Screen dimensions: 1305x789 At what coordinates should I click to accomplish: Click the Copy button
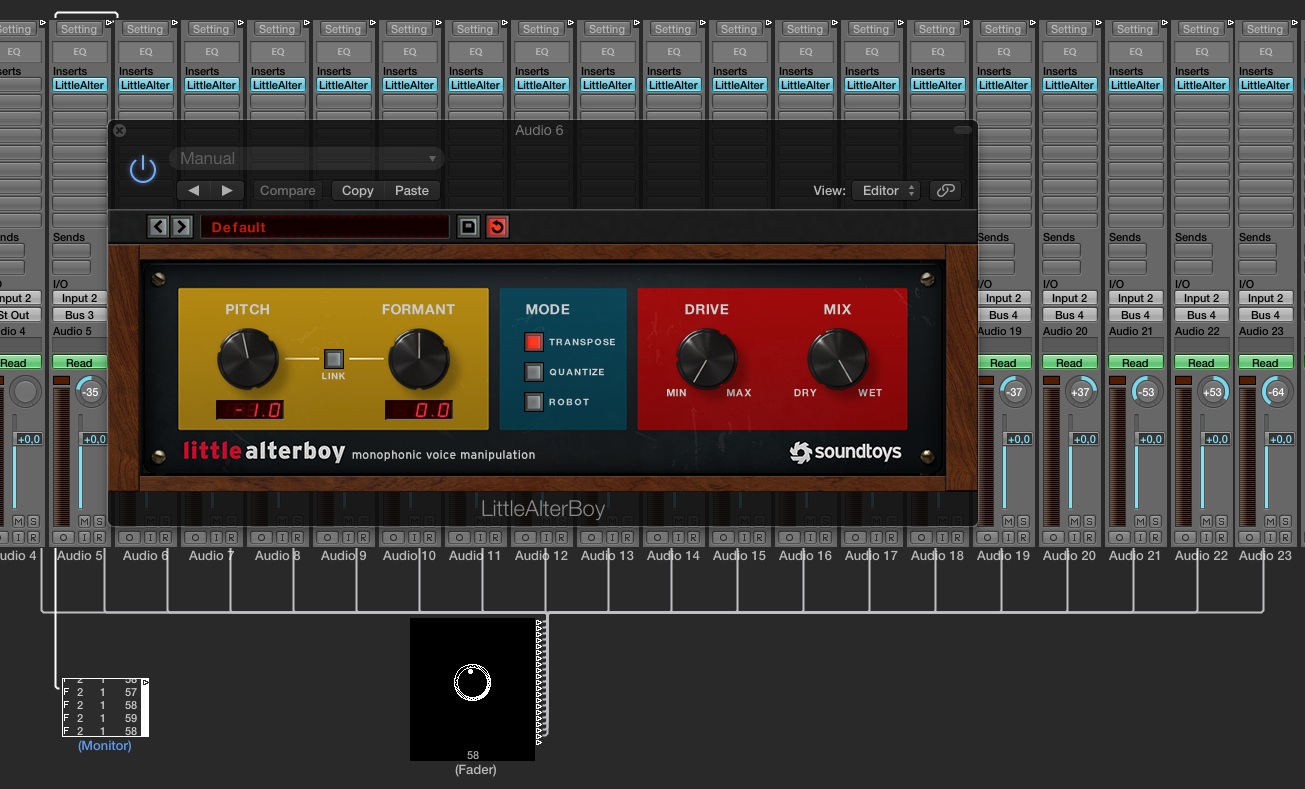point(357,190)
